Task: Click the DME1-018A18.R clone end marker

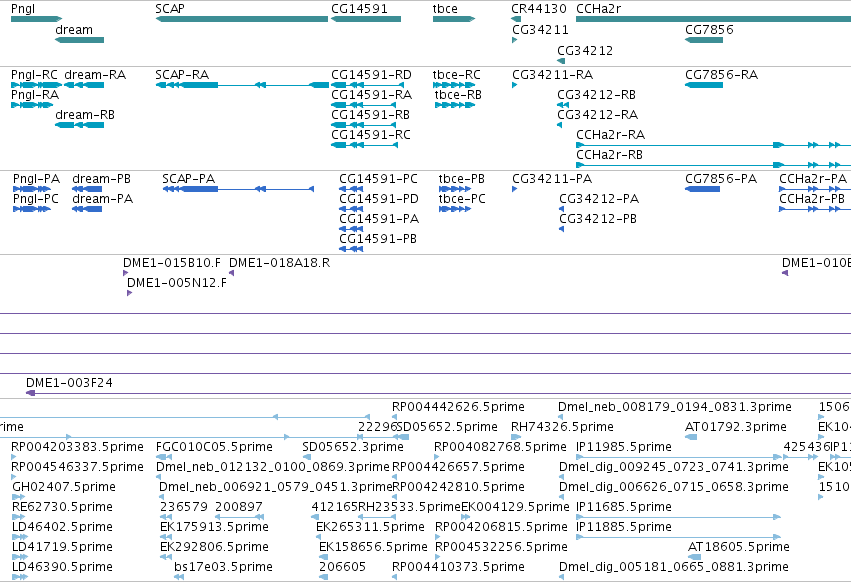Action: coord(232,273)
